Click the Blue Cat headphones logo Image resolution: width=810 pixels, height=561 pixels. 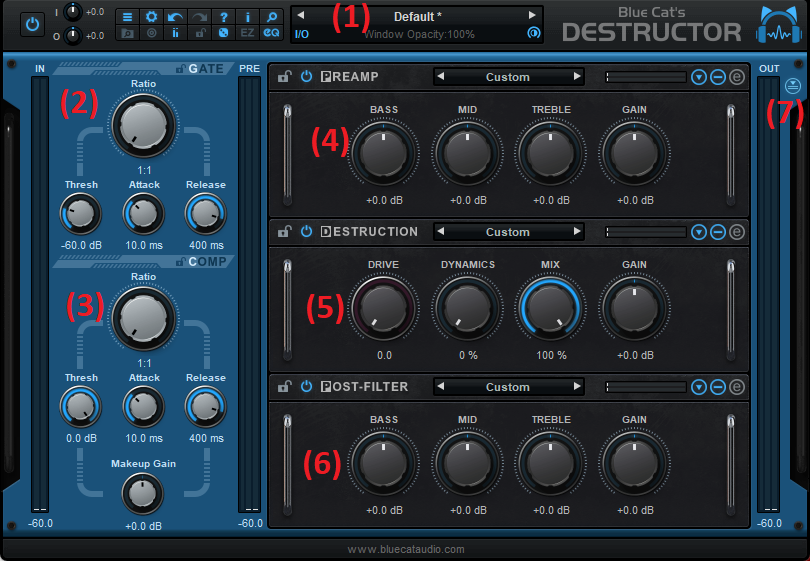[x=779, y=26]
